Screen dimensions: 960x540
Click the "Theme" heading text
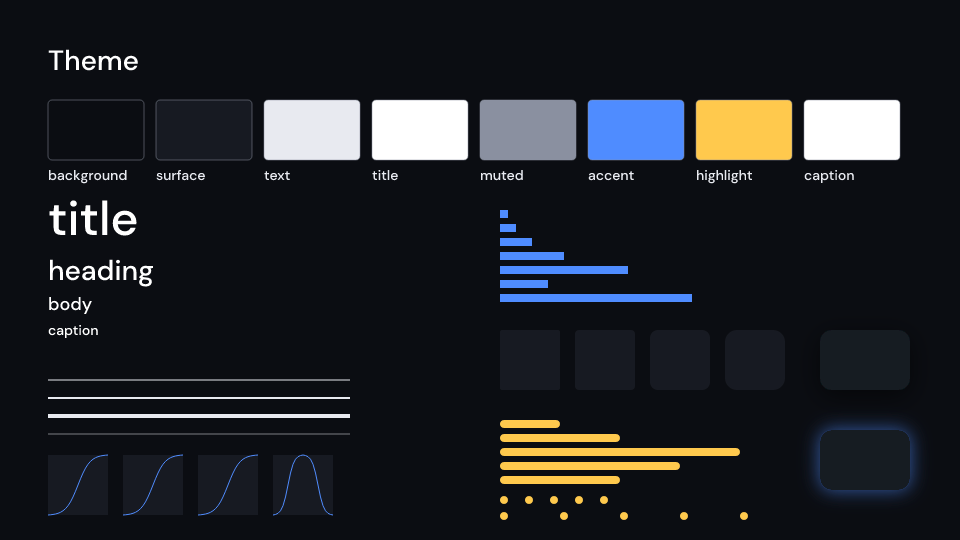(93, 61)
